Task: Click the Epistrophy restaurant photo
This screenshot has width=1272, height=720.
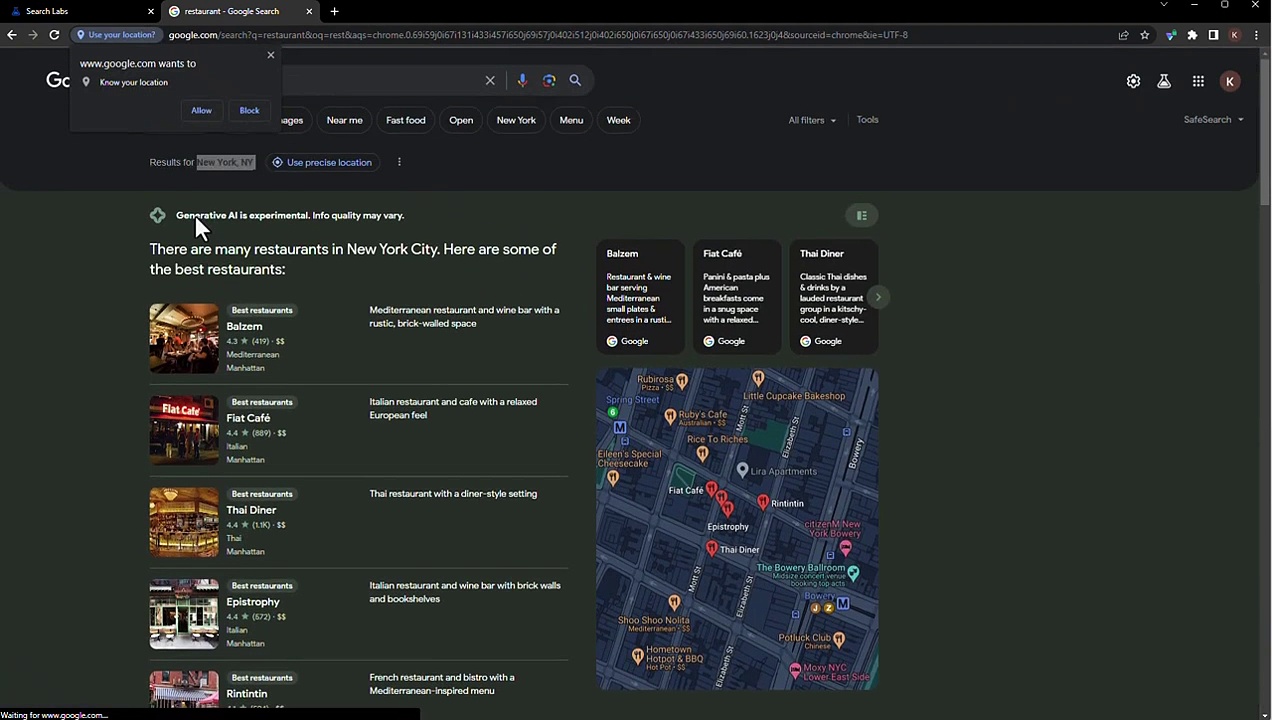Action: 184,615
